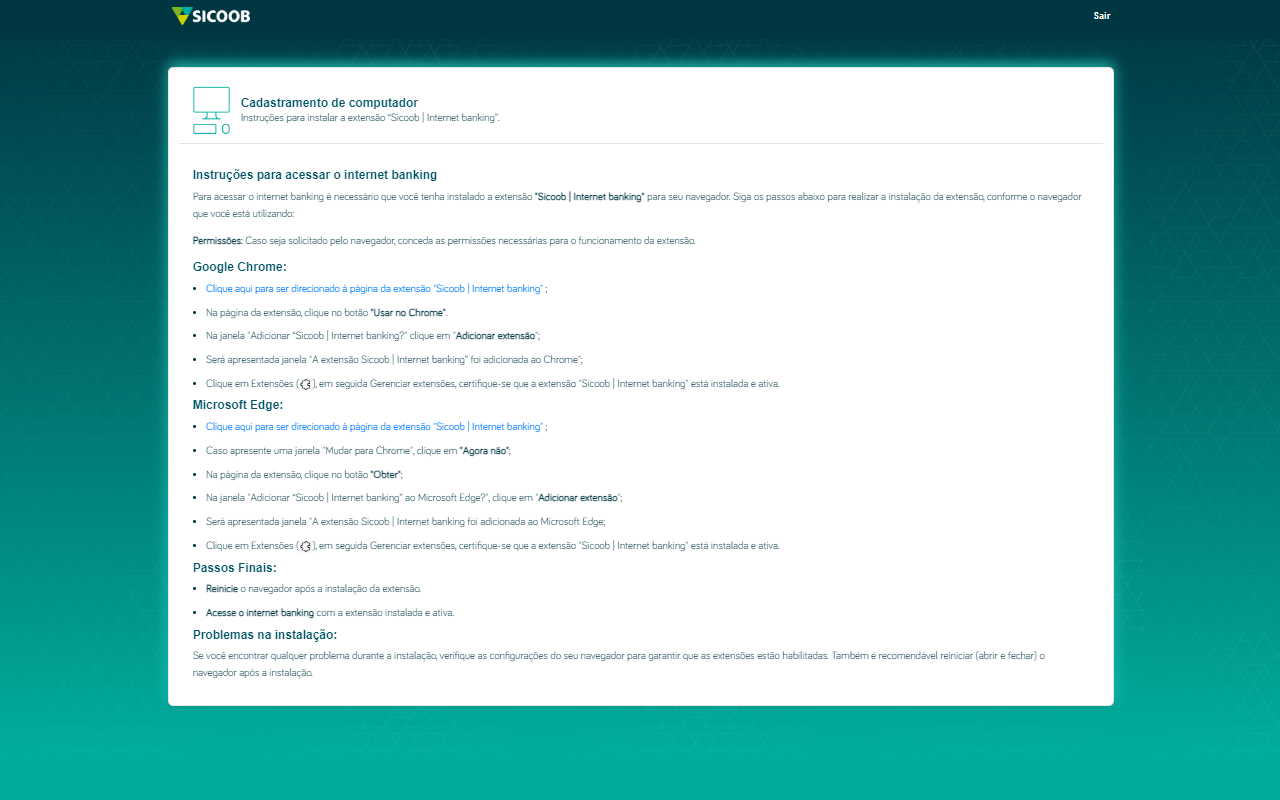The height and width of the screenshot is (800, 1280).
Task: Click the 'Google Chrome:' section heading
Action: (x=240, y=267)
